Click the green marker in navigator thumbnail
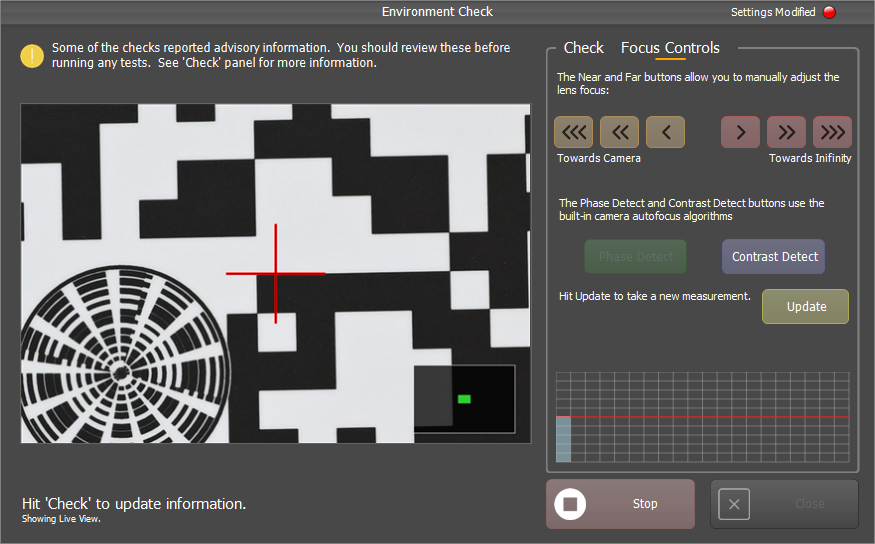This screenshot has width=875, height=544. pos(464,399)
